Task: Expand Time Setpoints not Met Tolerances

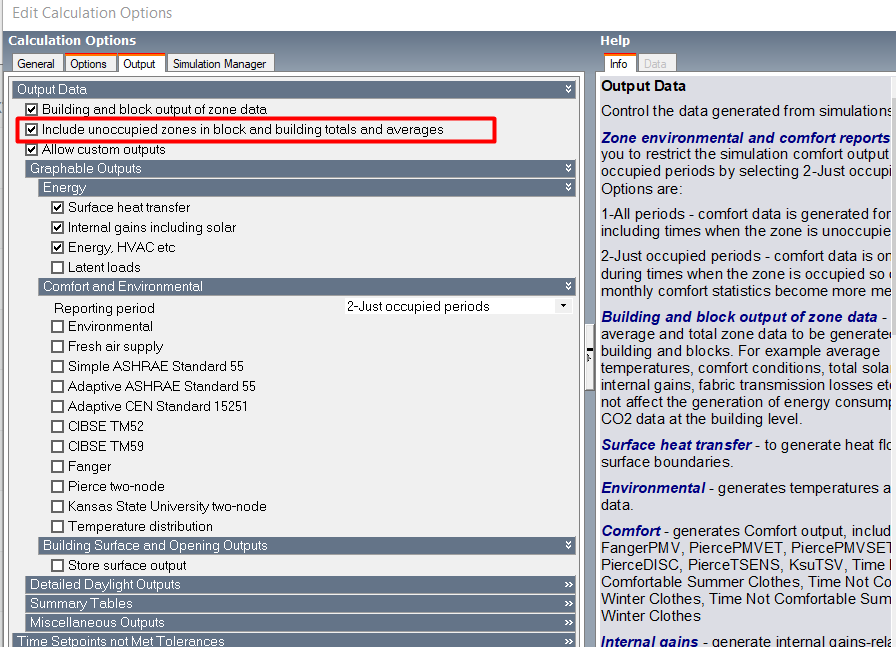Action: 568,641
